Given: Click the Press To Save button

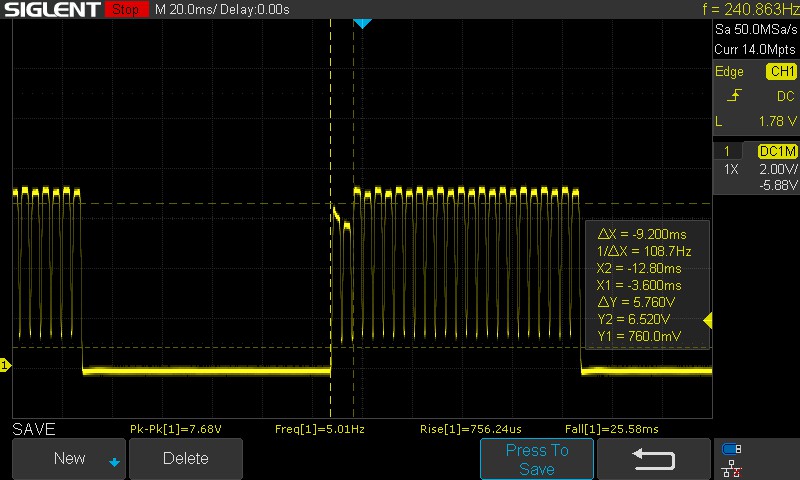Looking at the screenshot, I should tap(537, 459).
